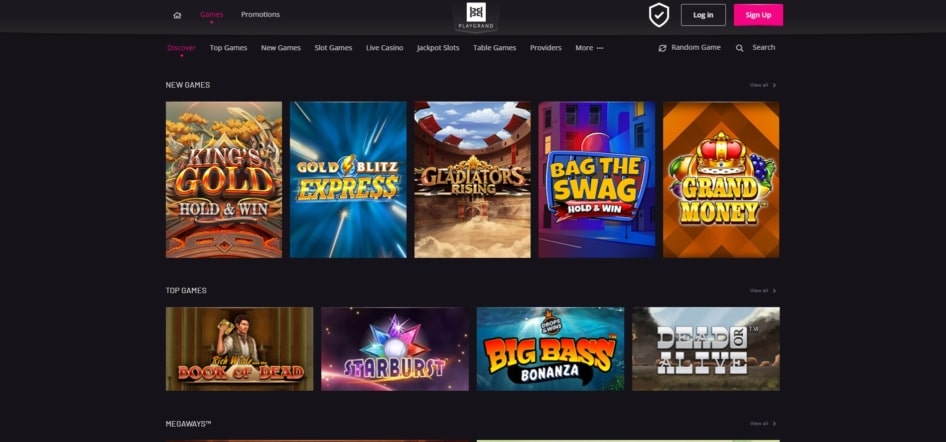View all Megaways games
Viewport: 946px width, 442px height.
coord(763,424)
